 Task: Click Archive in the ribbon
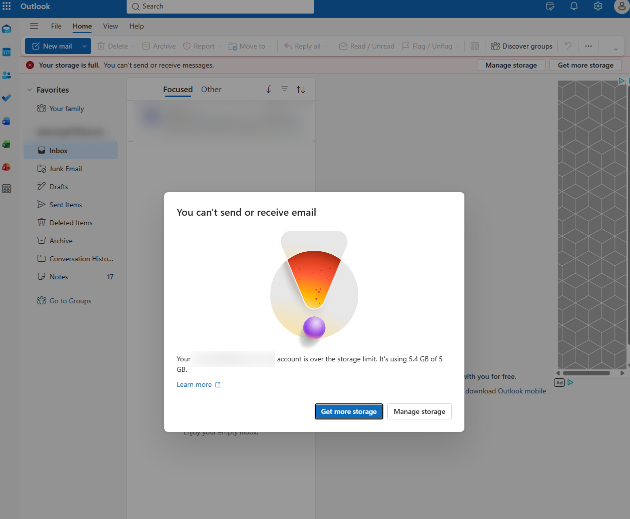click(x=159, y=46)
